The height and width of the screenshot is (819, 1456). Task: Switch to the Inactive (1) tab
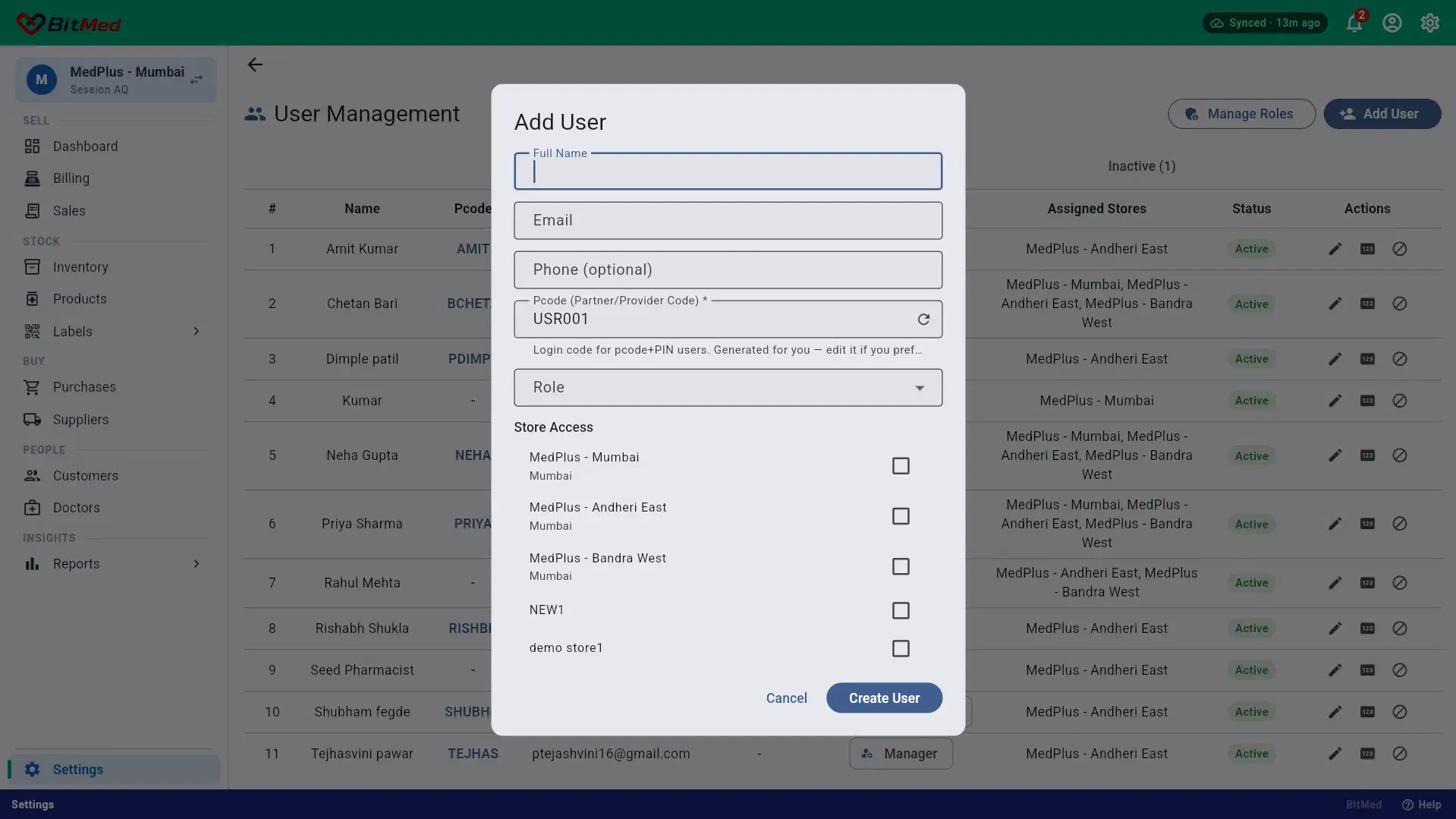point(1141,166)
